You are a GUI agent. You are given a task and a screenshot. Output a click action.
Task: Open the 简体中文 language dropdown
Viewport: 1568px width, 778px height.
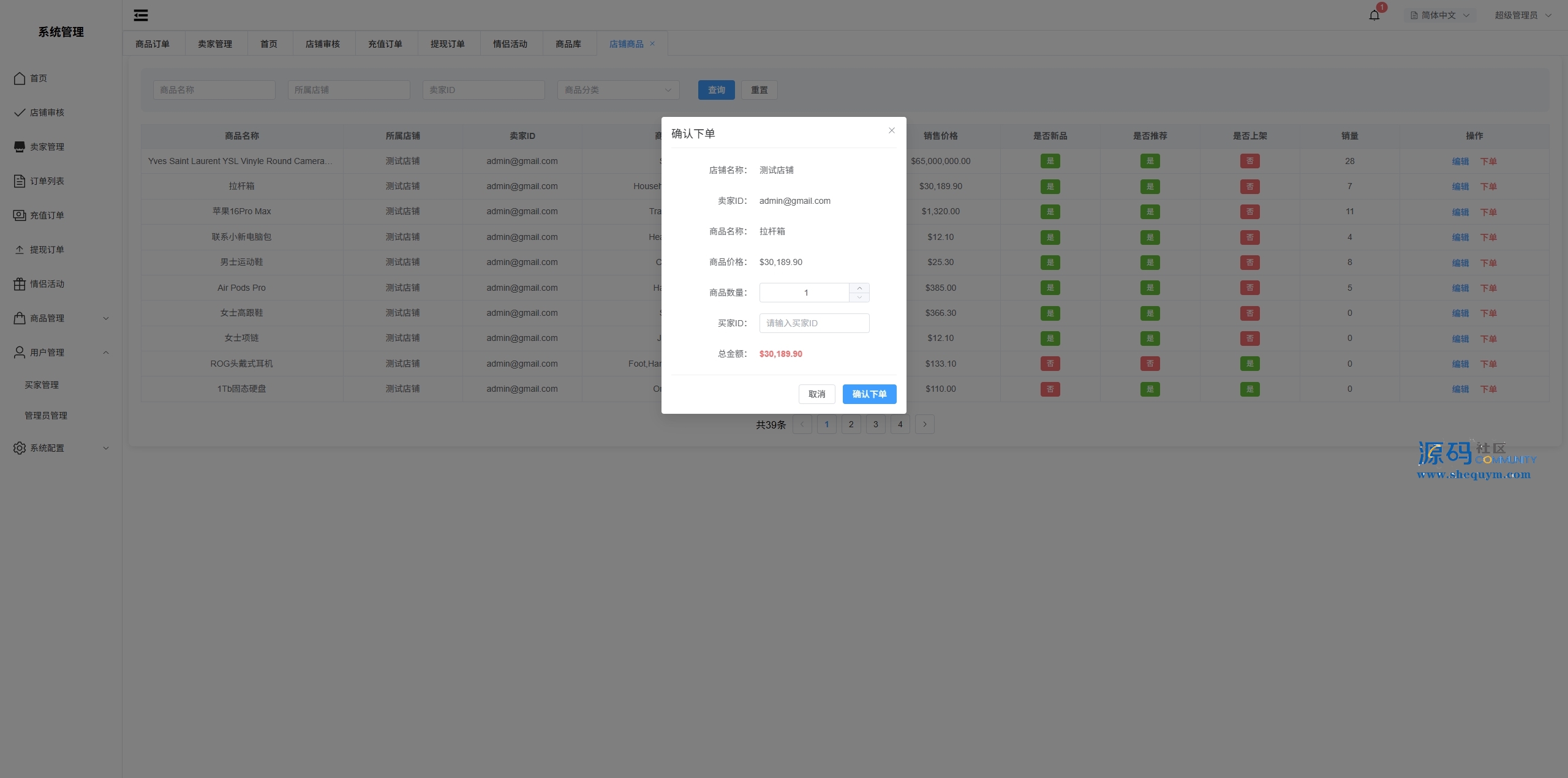[x=1439, y=15]
